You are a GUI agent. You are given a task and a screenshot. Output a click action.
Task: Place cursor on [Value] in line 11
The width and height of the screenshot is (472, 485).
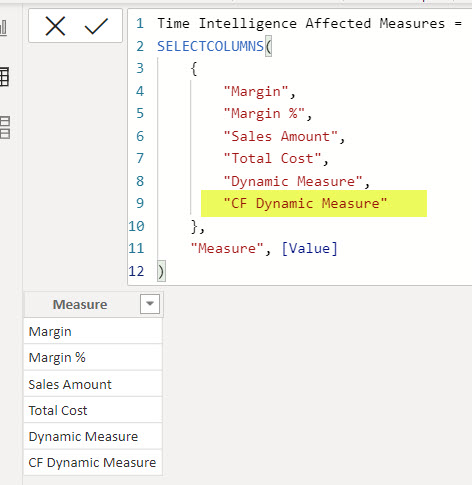coord(310,249)
